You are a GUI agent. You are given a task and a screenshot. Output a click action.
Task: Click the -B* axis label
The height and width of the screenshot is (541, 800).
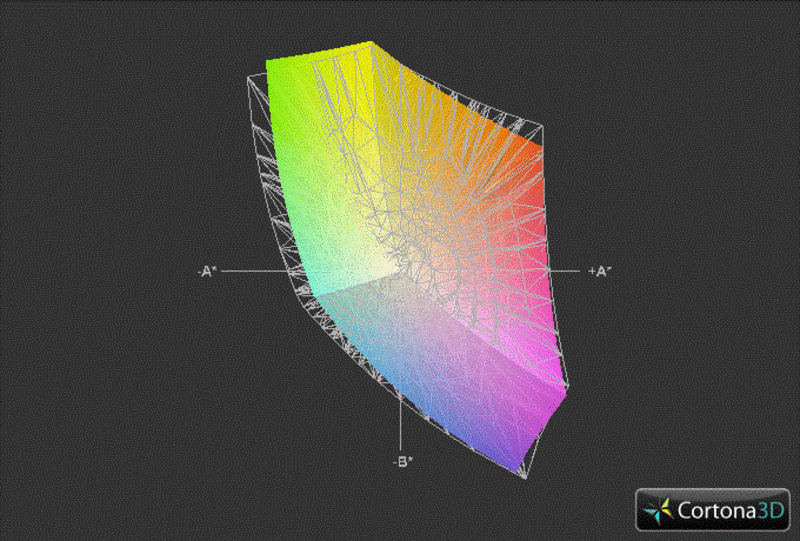(x=403, y=462)
